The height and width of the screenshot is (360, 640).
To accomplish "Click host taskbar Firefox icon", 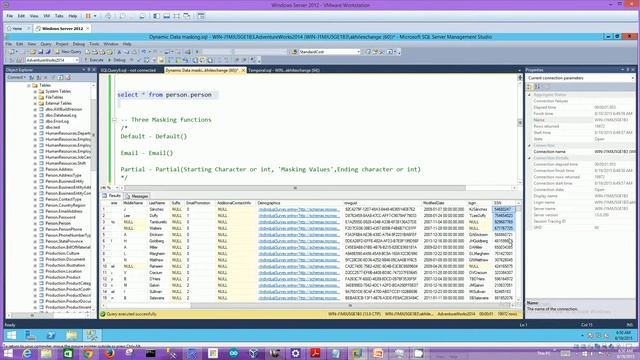I will click(x=109, y=353).
